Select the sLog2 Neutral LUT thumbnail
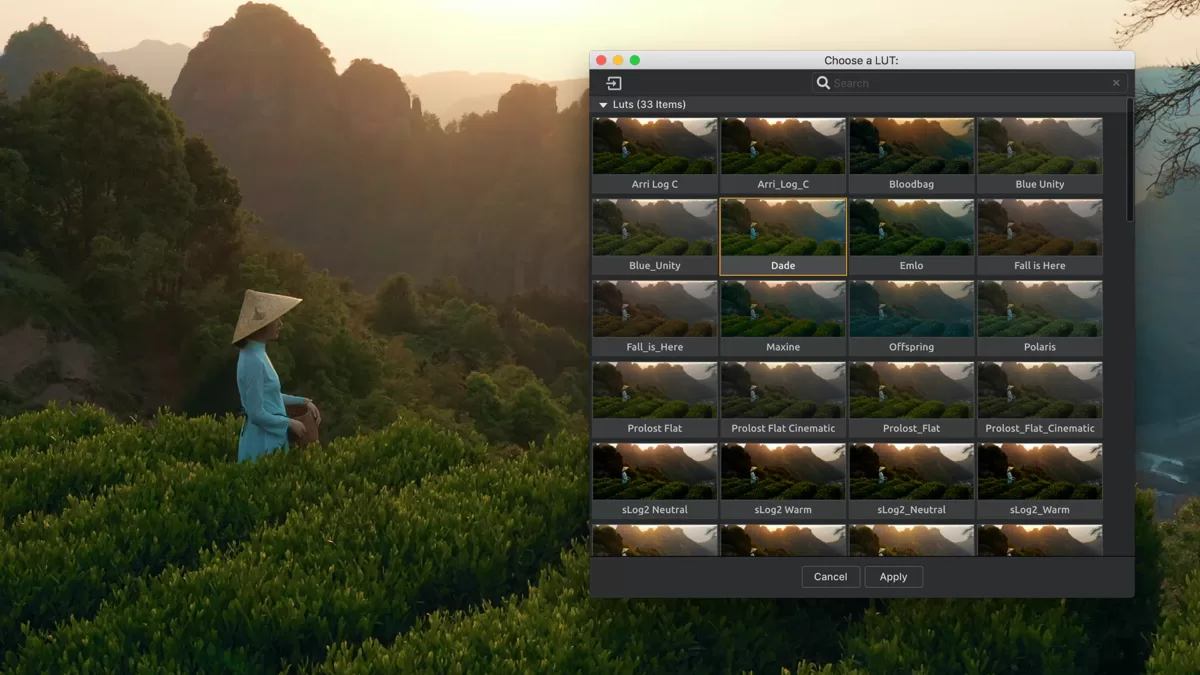The height and width of the screenshot is (675, 1200). 655,481
